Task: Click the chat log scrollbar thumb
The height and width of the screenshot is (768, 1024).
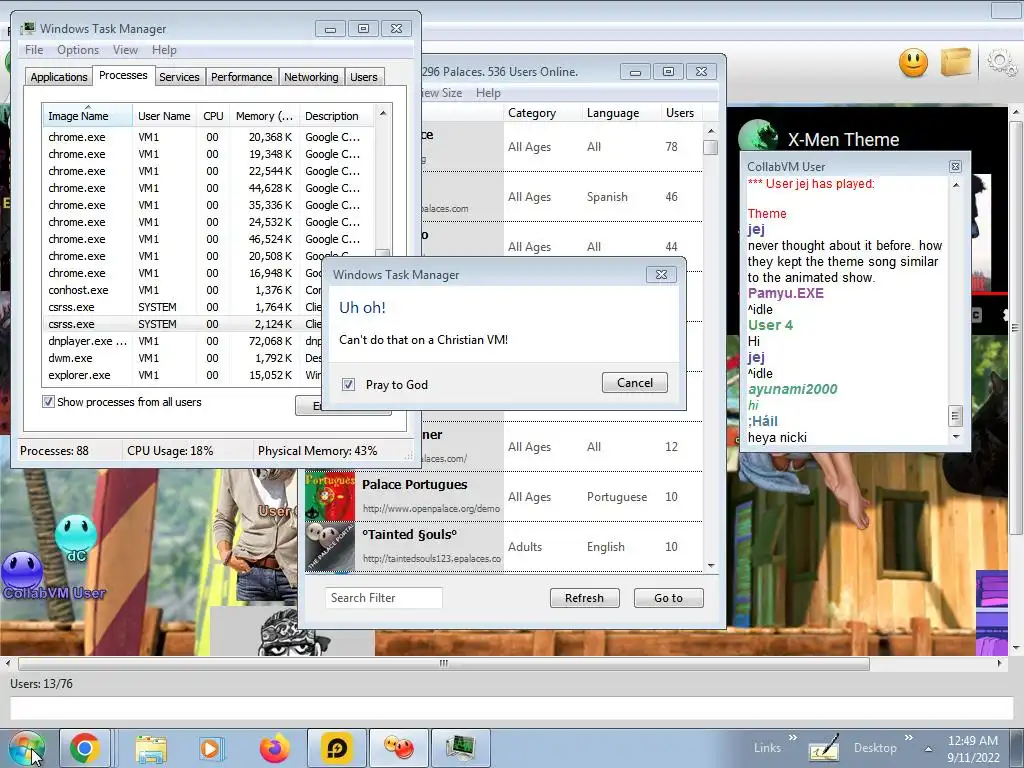Action: tap(955, 415)
